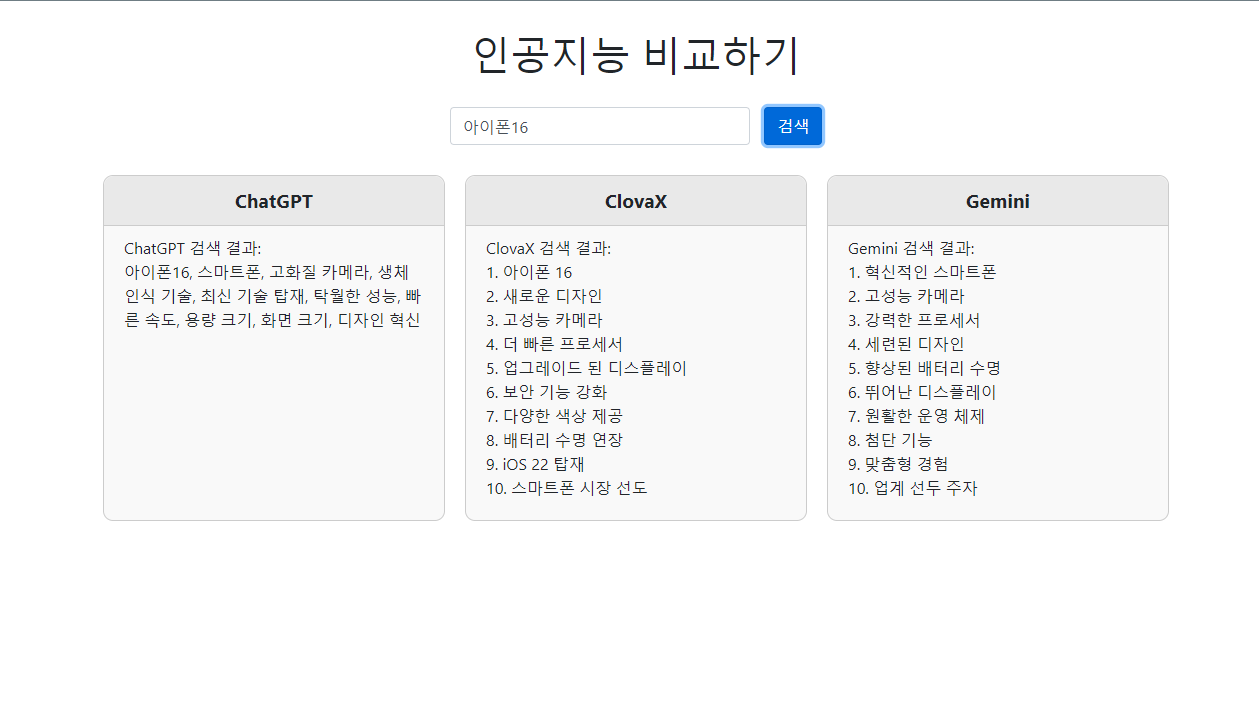Click ChatGPT result line starting '른 속도, 용량 크기'
1259x701 pixels.
click(272, 320)
